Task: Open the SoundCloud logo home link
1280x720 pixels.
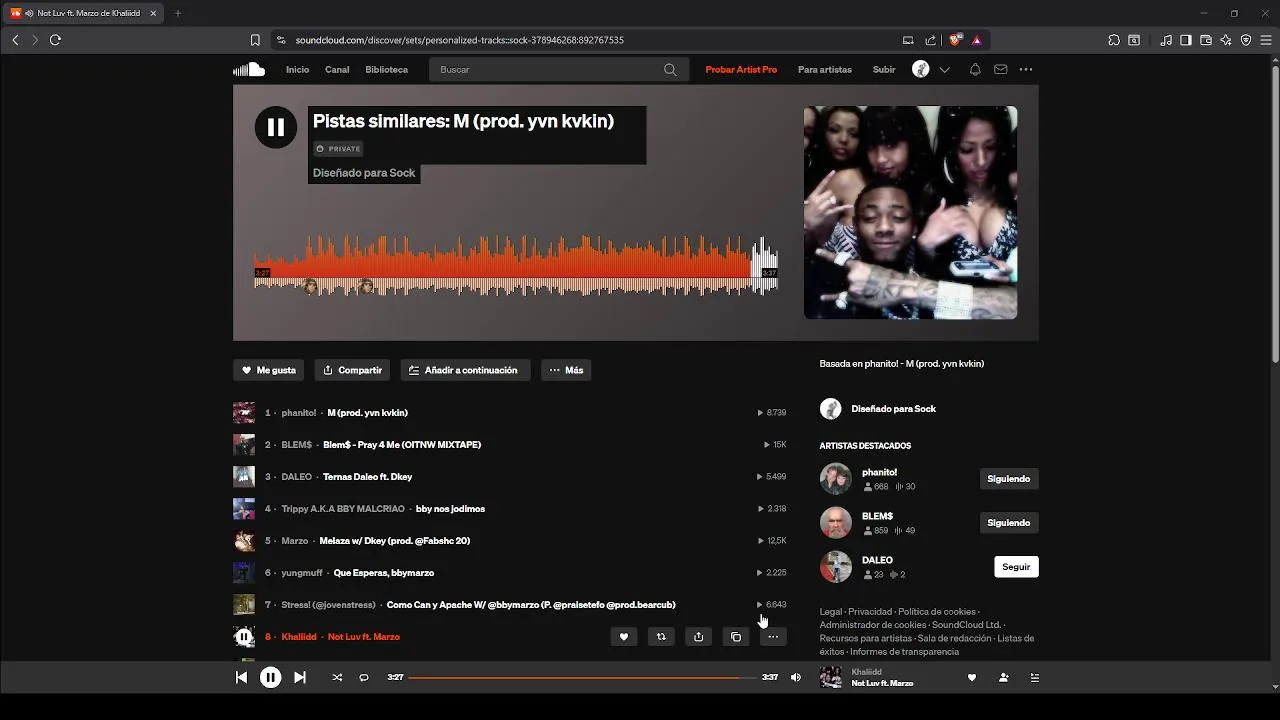Action: coord(249,69)
